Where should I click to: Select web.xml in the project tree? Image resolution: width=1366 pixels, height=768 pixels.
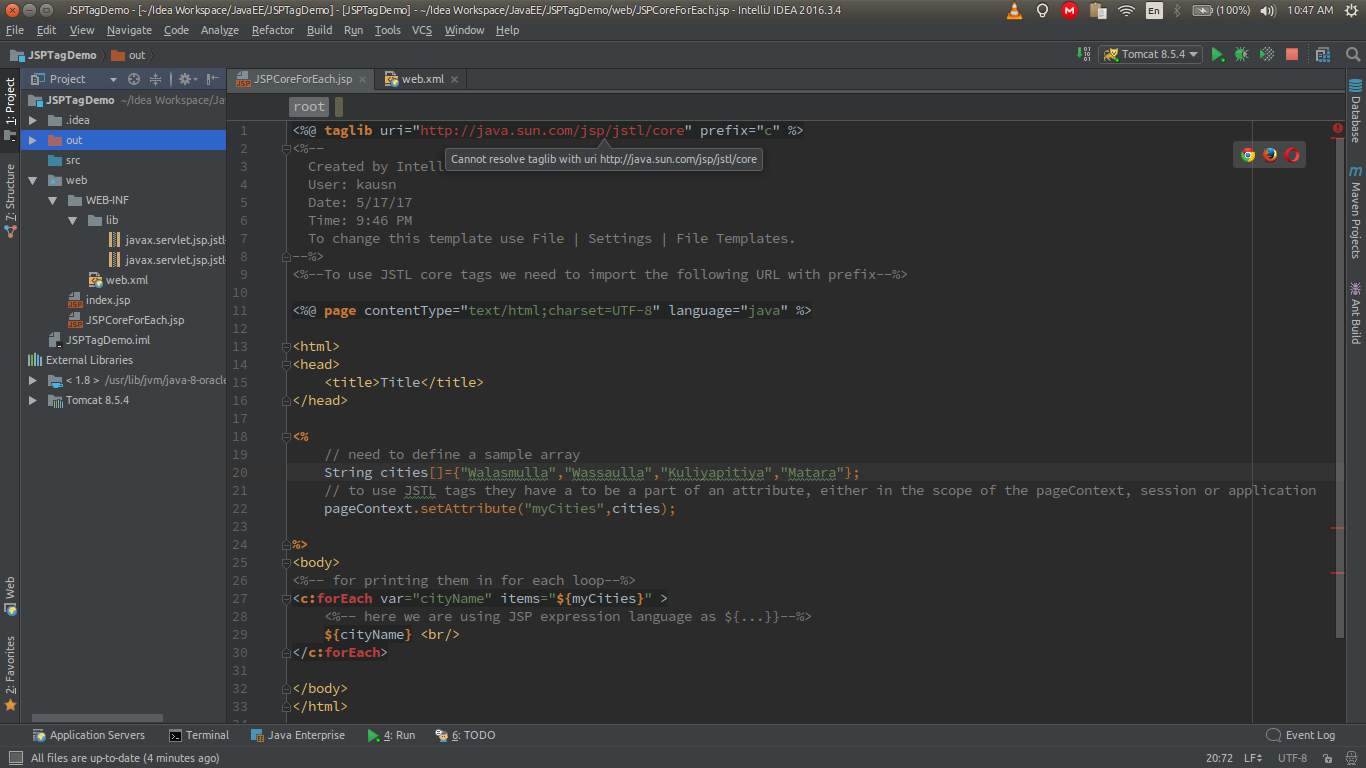point(118,280)
